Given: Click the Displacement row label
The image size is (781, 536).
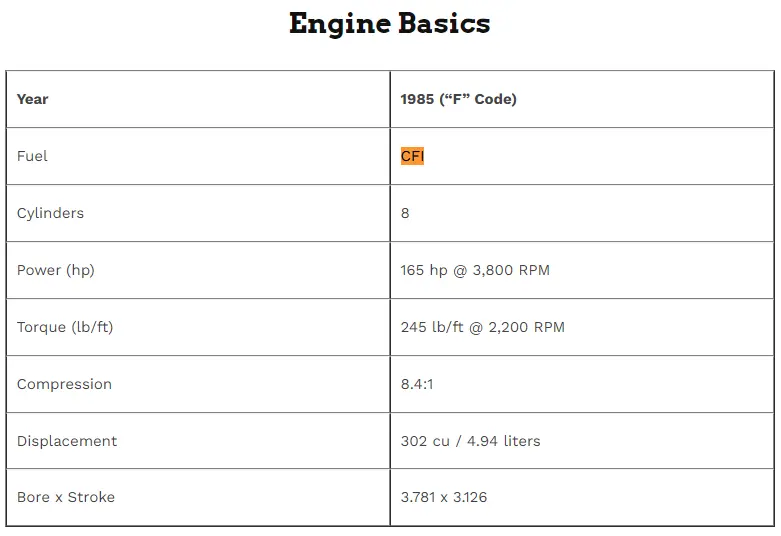Looking at the screenshot, I should pyautogui.click(x=67, y=441).
